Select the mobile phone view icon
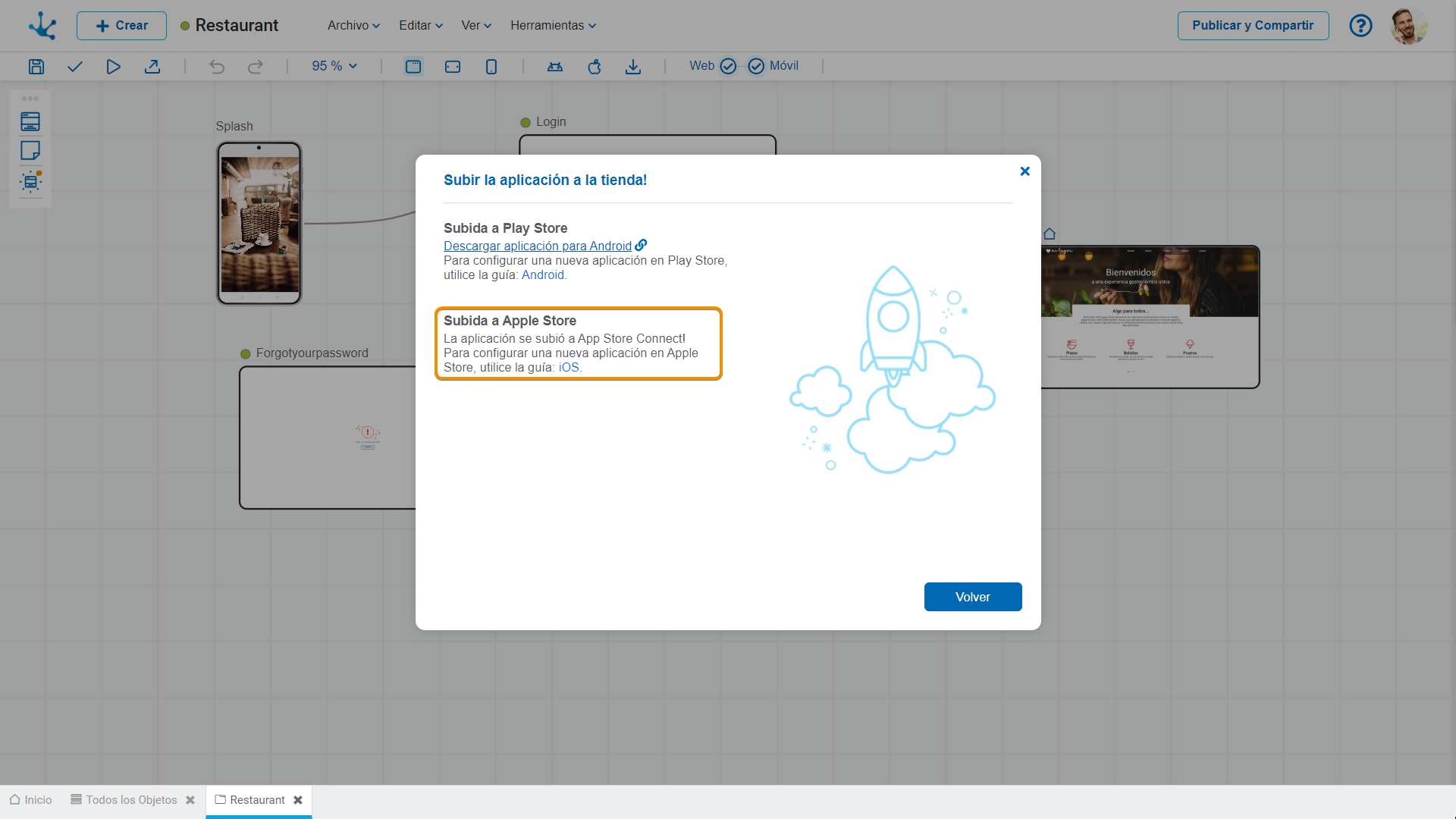 (x=491, y=67)
